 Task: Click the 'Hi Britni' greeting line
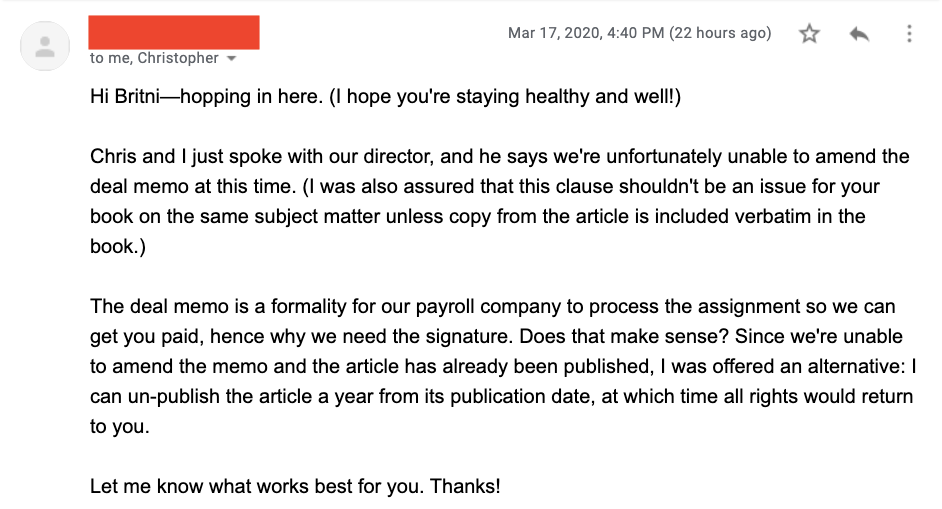coord(385,96)
